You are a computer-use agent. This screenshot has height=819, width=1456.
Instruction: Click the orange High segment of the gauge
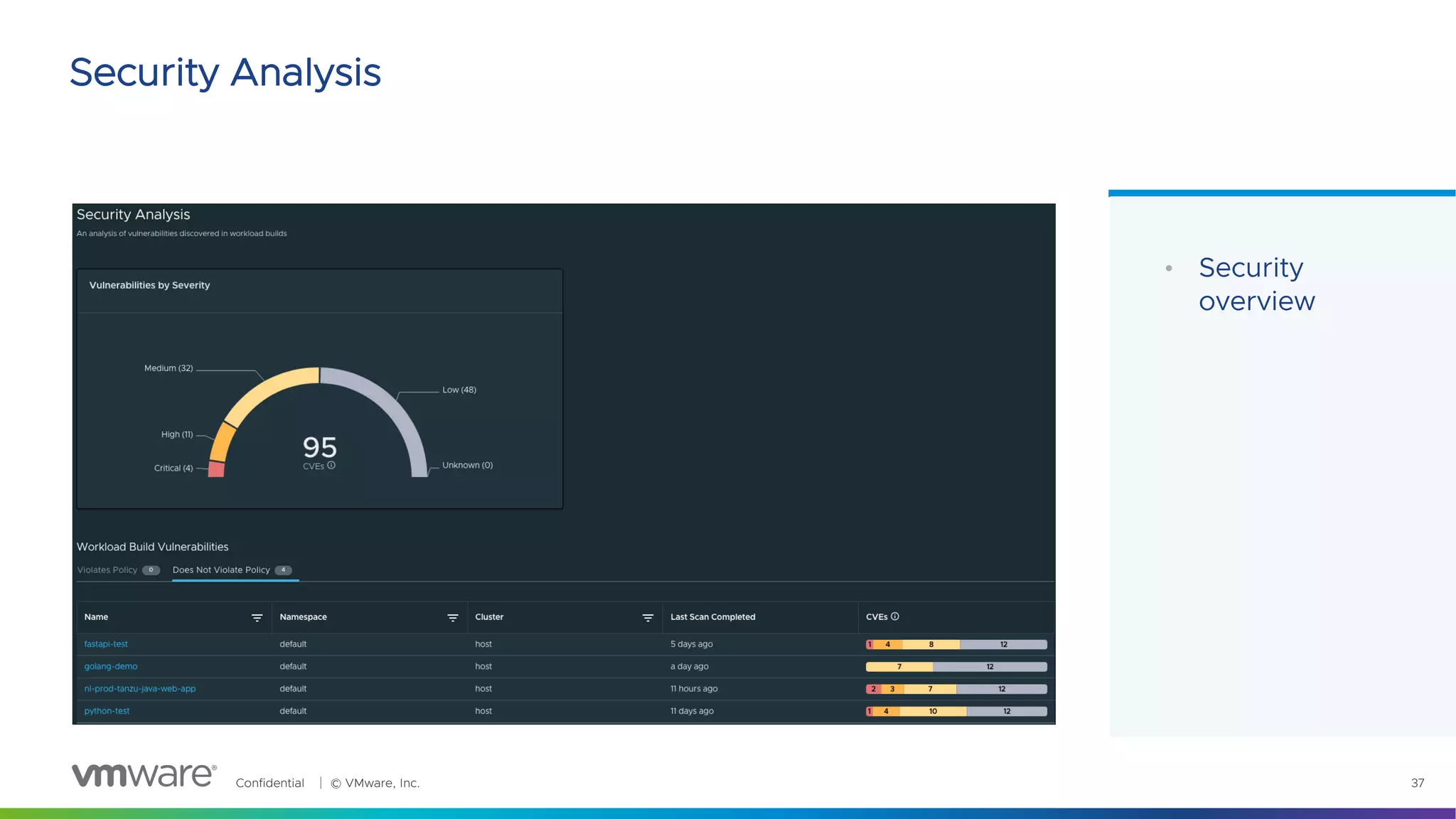223,442
